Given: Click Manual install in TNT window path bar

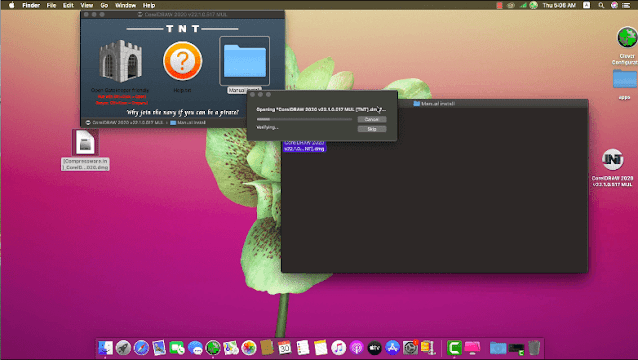Looking at the screenshot, I should (188, 122).
